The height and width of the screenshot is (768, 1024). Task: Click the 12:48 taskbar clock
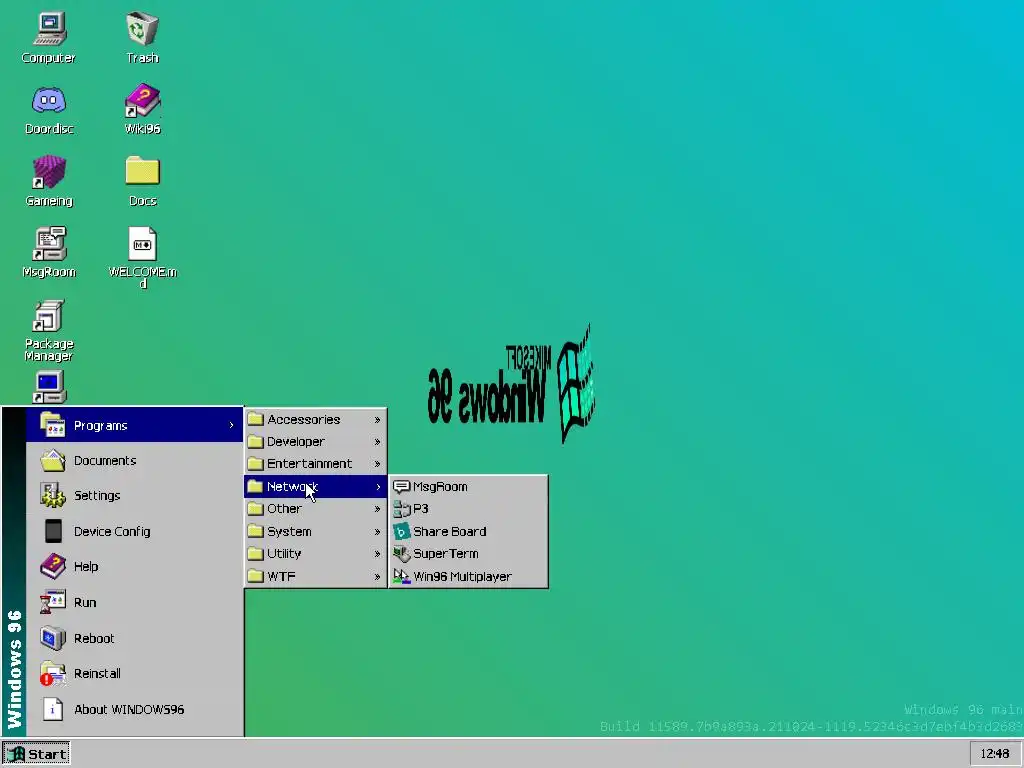pos(995,754)
